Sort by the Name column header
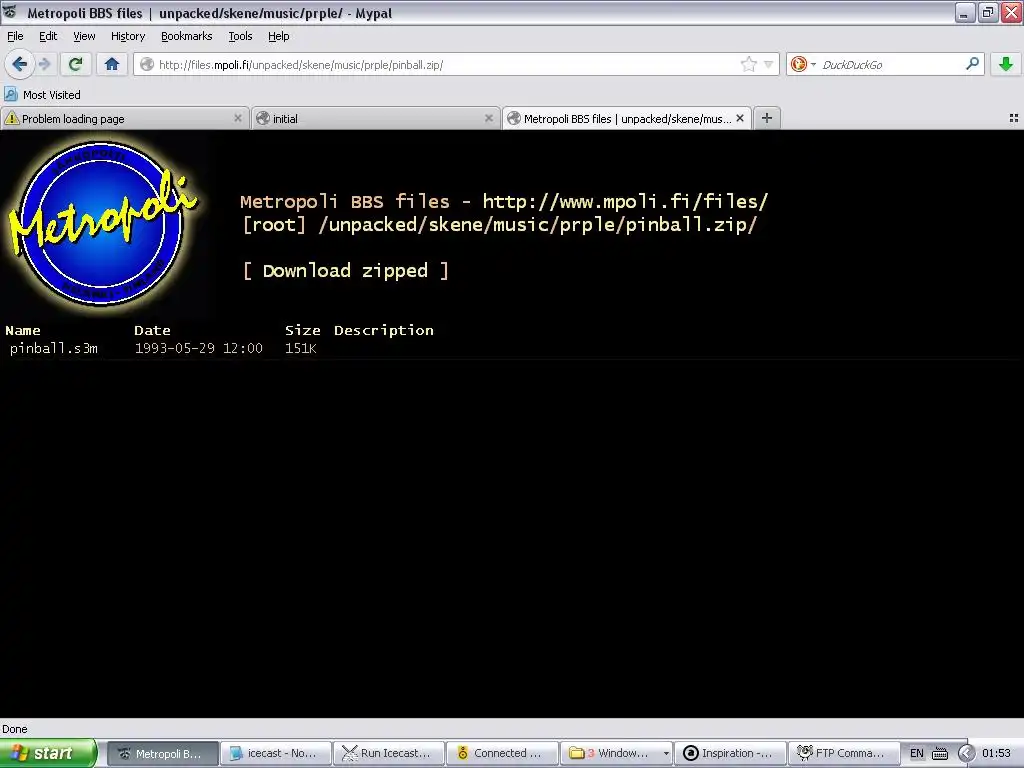This screenshot has width=1024, height=768. pos(23,330)
